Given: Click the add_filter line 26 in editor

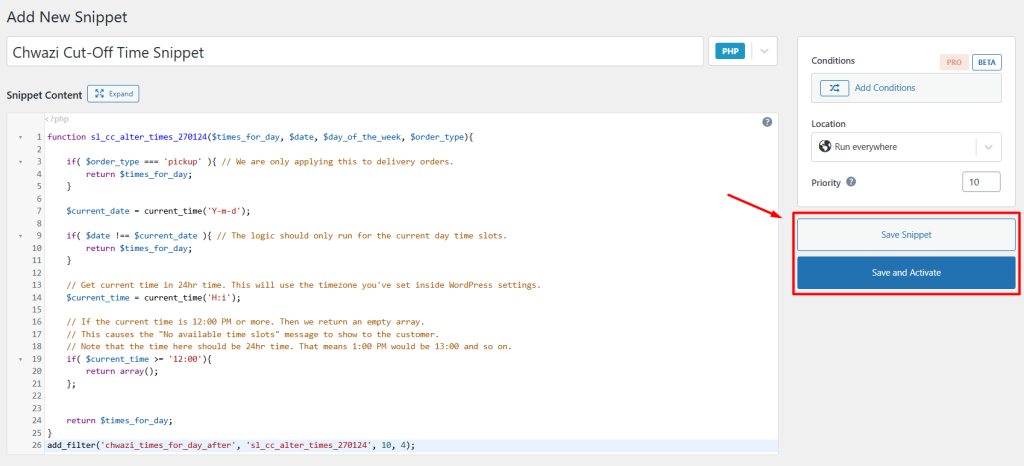Looking at the screenshot, I should pos(231,445).
